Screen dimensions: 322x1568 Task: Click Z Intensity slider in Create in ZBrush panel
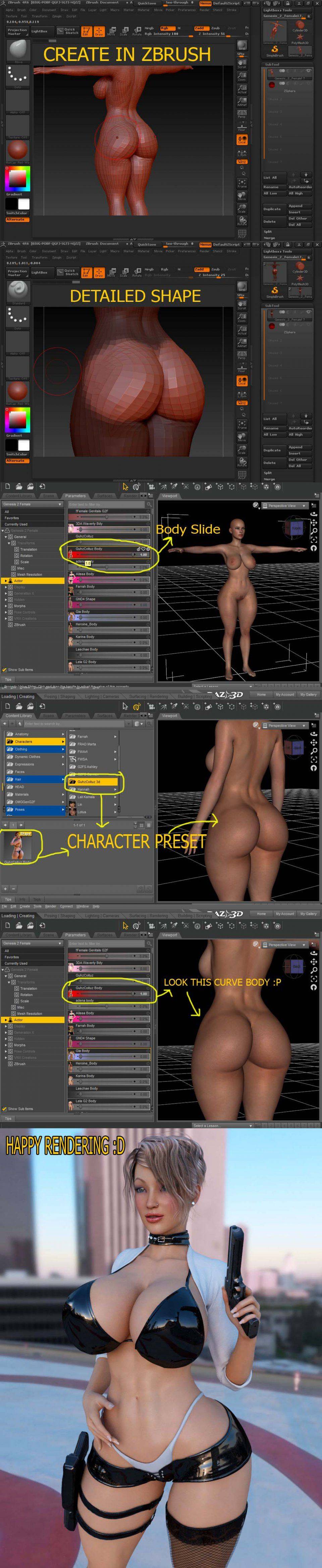point(212,34)
